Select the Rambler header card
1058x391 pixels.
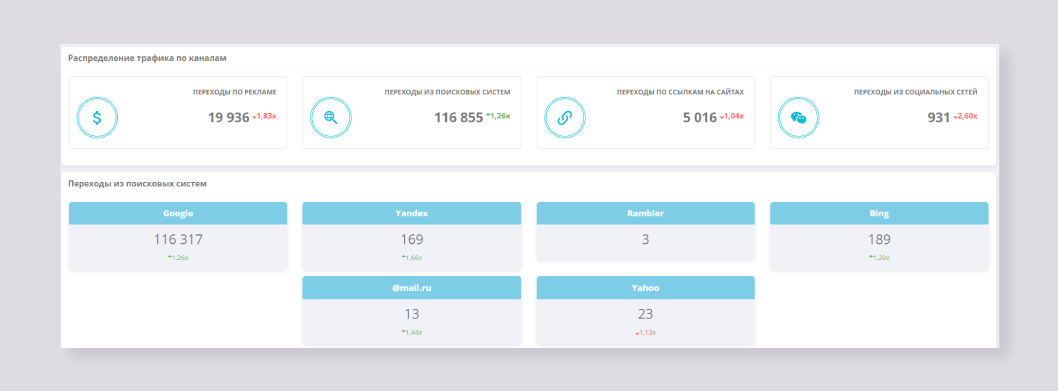click(x=646, y=213)
